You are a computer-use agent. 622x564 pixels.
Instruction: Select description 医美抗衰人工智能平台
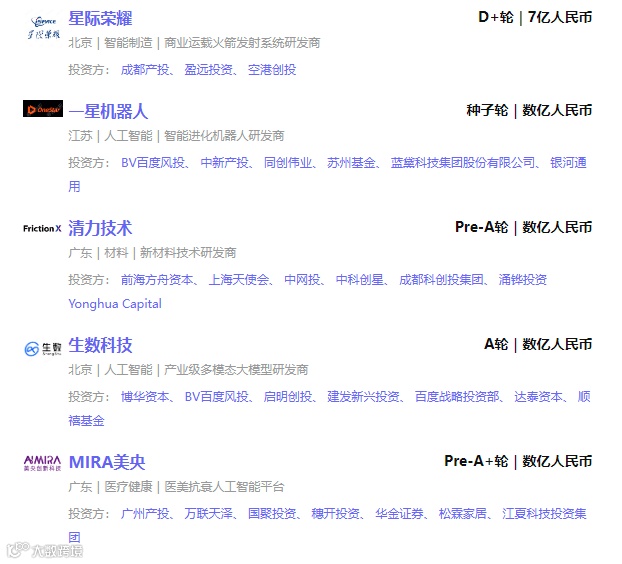click(x=224, y=487)
